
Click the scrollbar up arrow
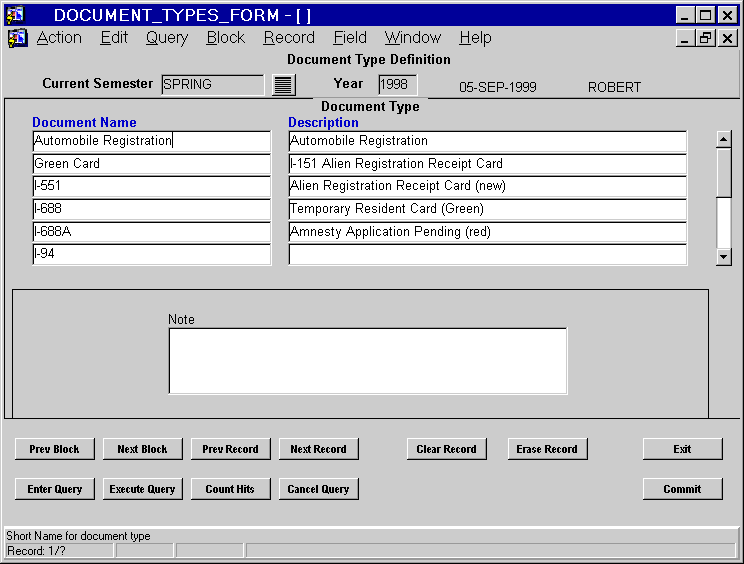coord(724,139)
